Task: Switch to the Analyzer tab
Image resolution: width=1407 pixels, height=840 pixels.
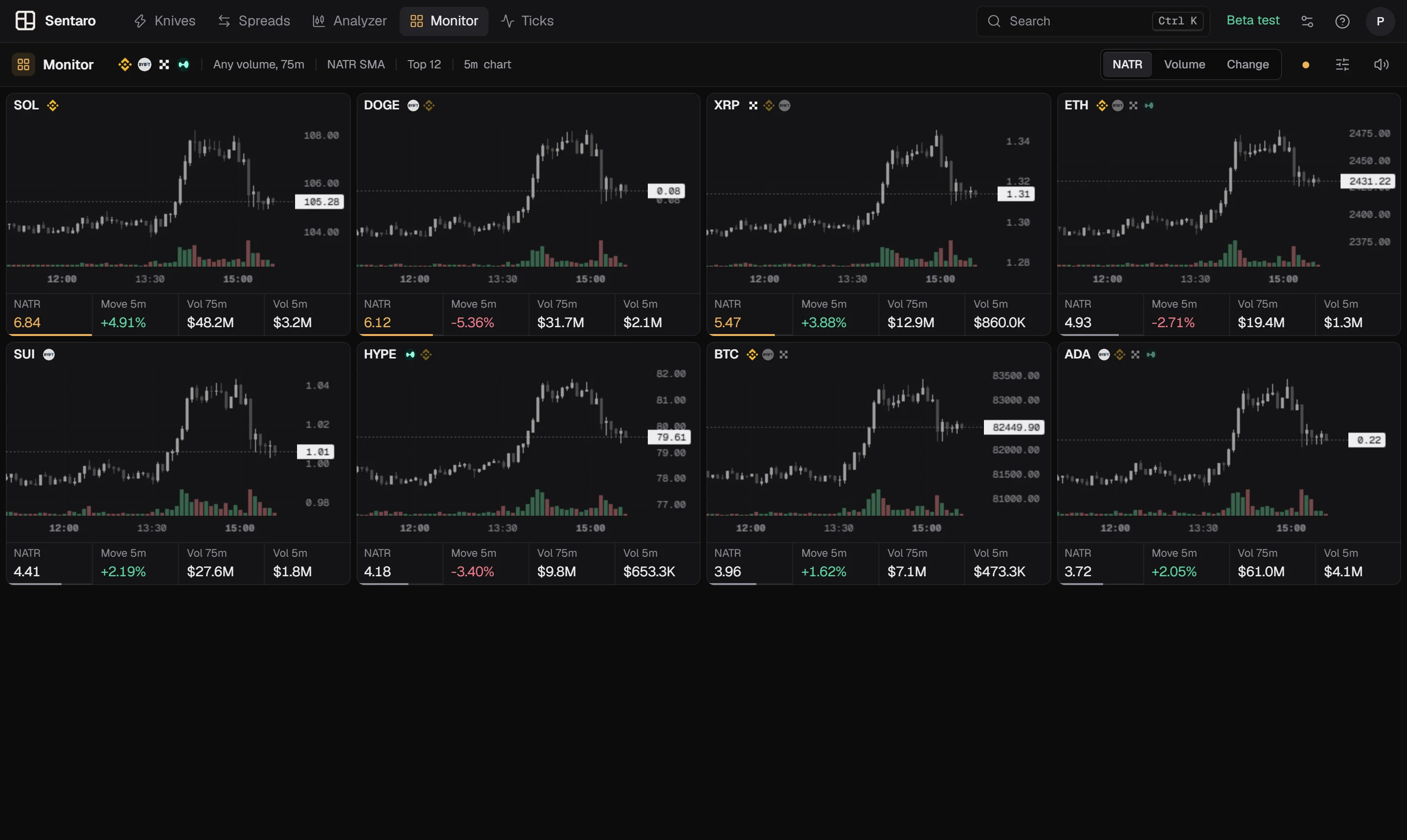Action: click(350, 21)
